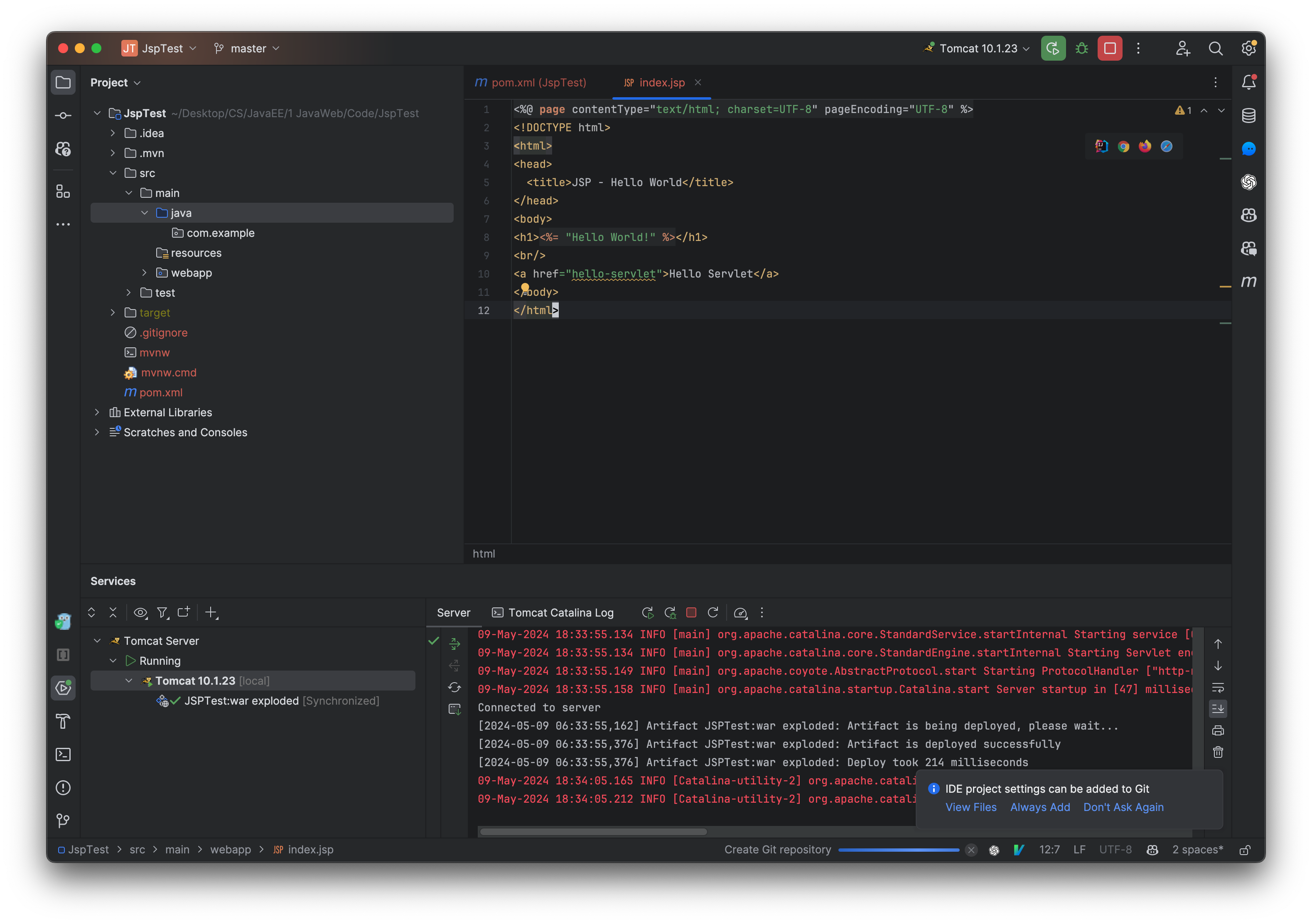Open the Database panel
The height and width of the screenshot is (924, 1312).
coord(1248,116)
